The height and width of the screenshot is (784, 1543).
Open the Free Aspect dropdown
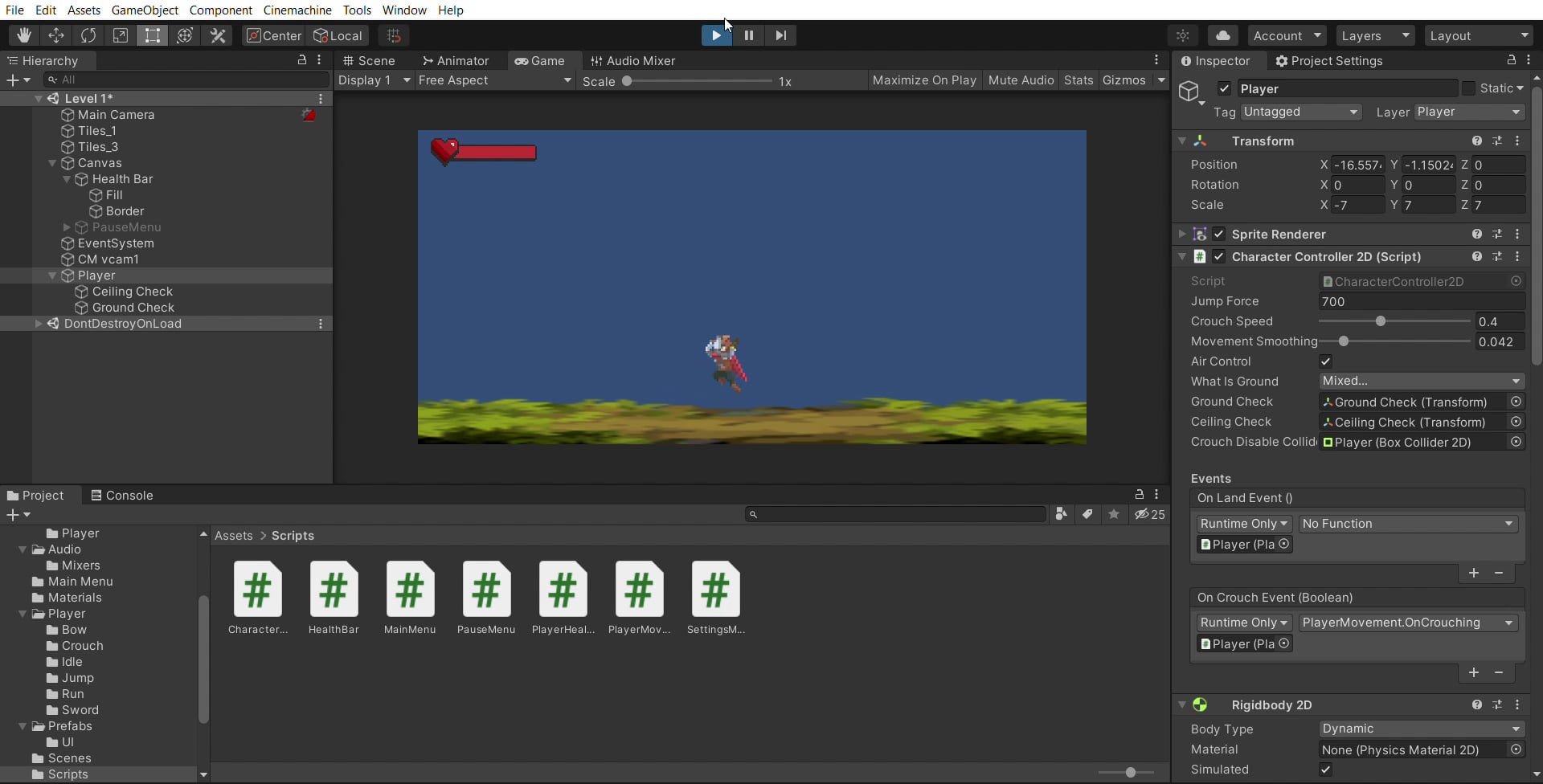pyautogui.click(x=495, y=80)
